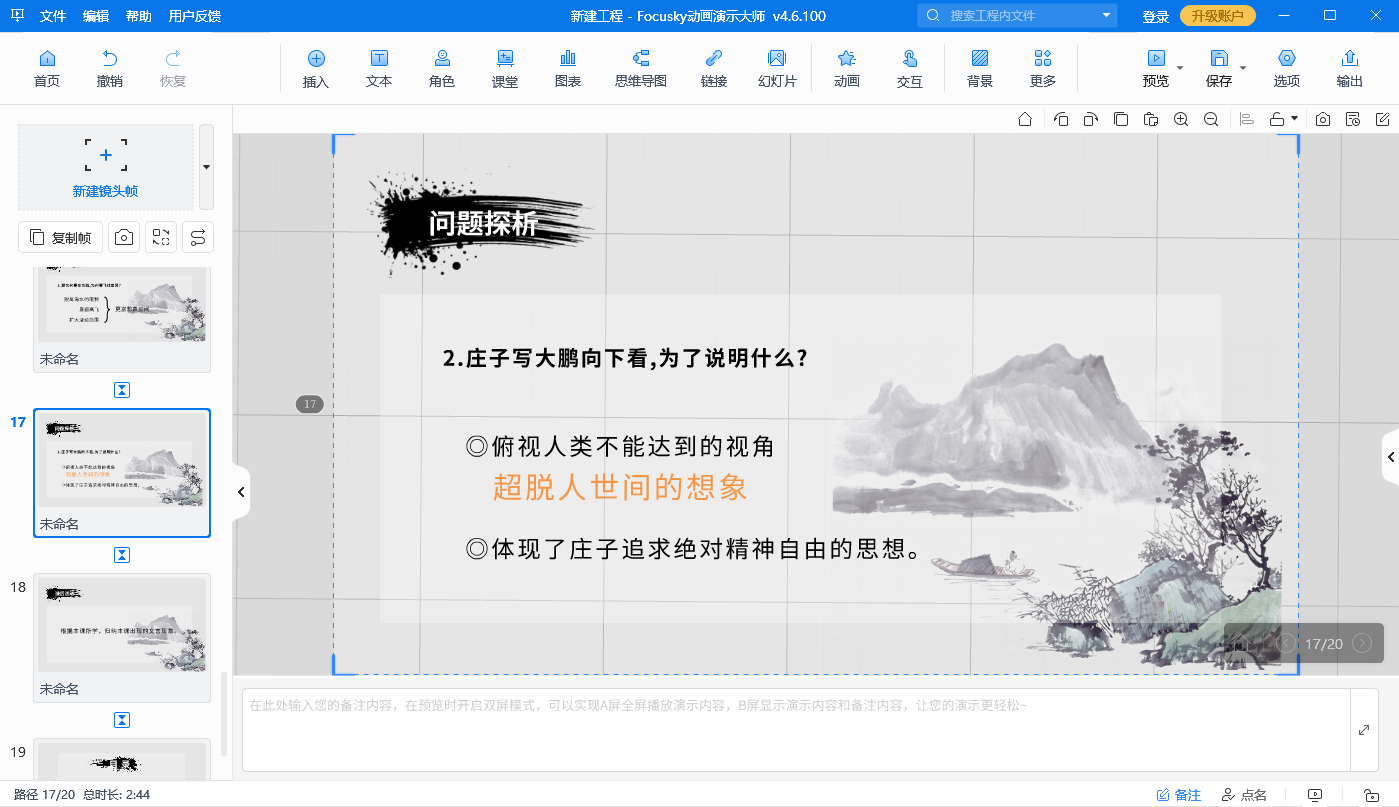Expand the notes area to full size
This screenshot has height=807, width=1399.
(x=1364, y=730)
